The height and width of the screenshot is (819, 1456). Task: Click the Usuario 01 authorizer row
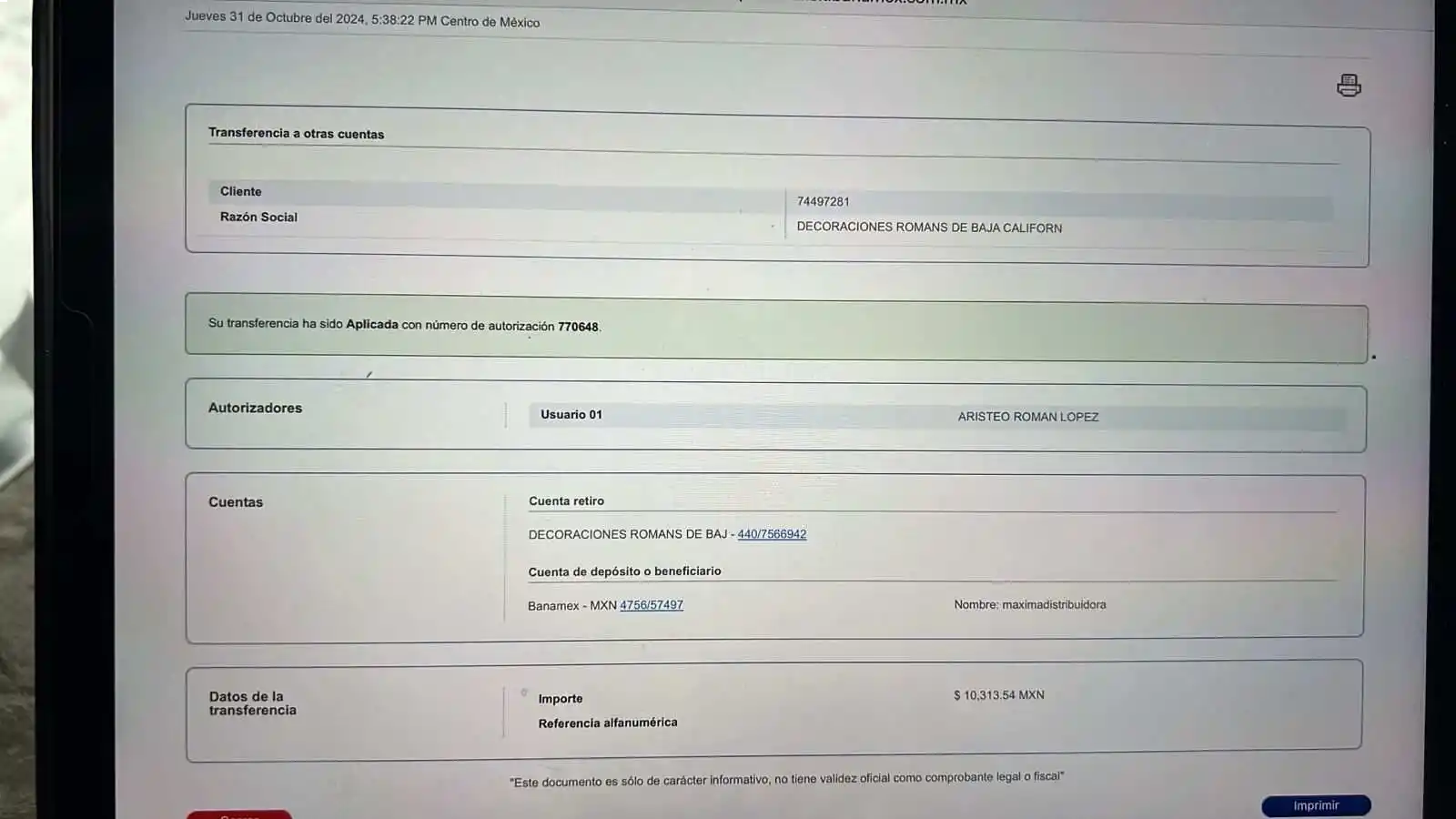point(571,415)
